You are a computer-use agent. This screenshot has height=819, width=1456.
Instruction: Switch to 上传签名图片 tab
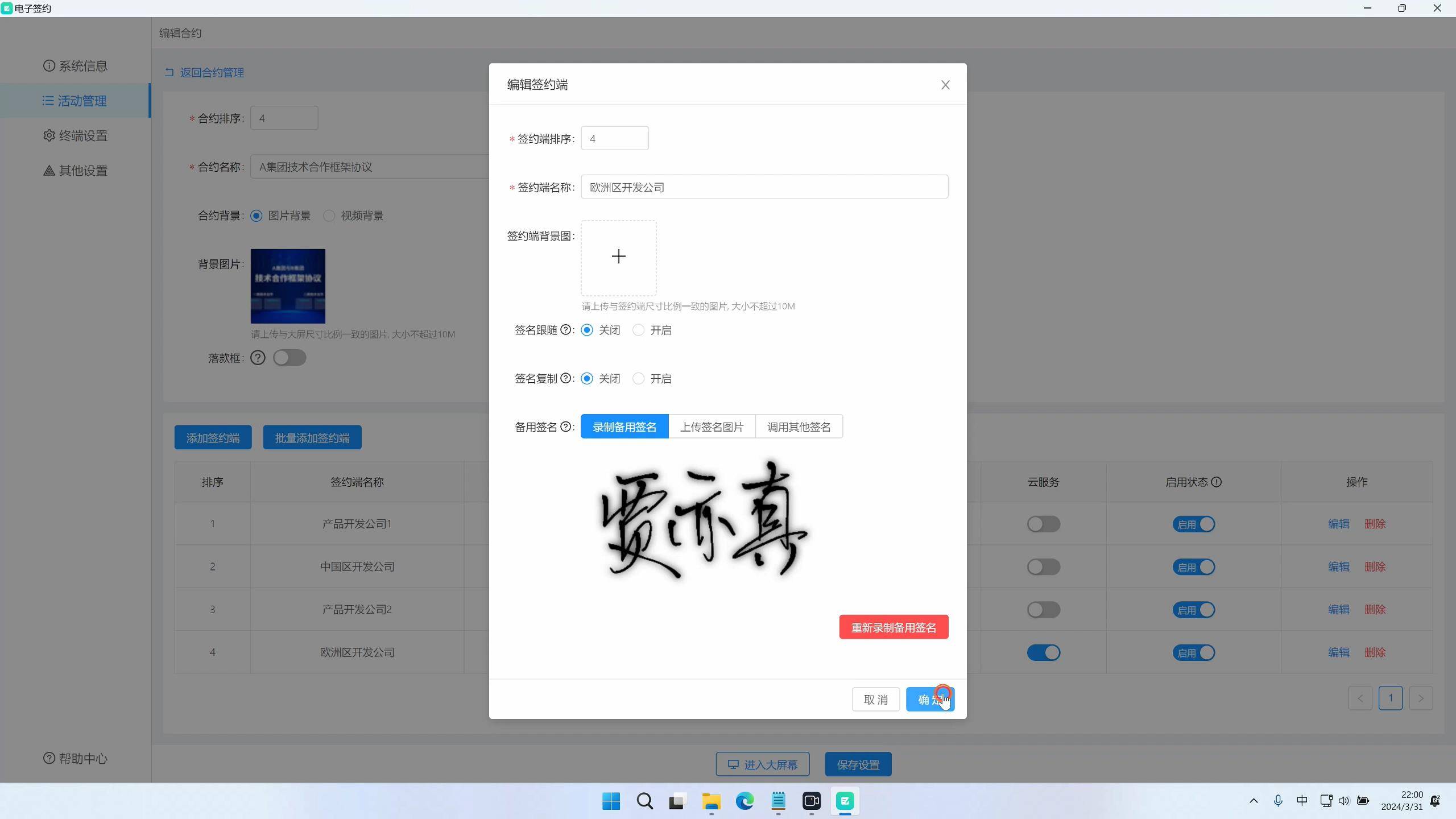[x=712, y=427]
